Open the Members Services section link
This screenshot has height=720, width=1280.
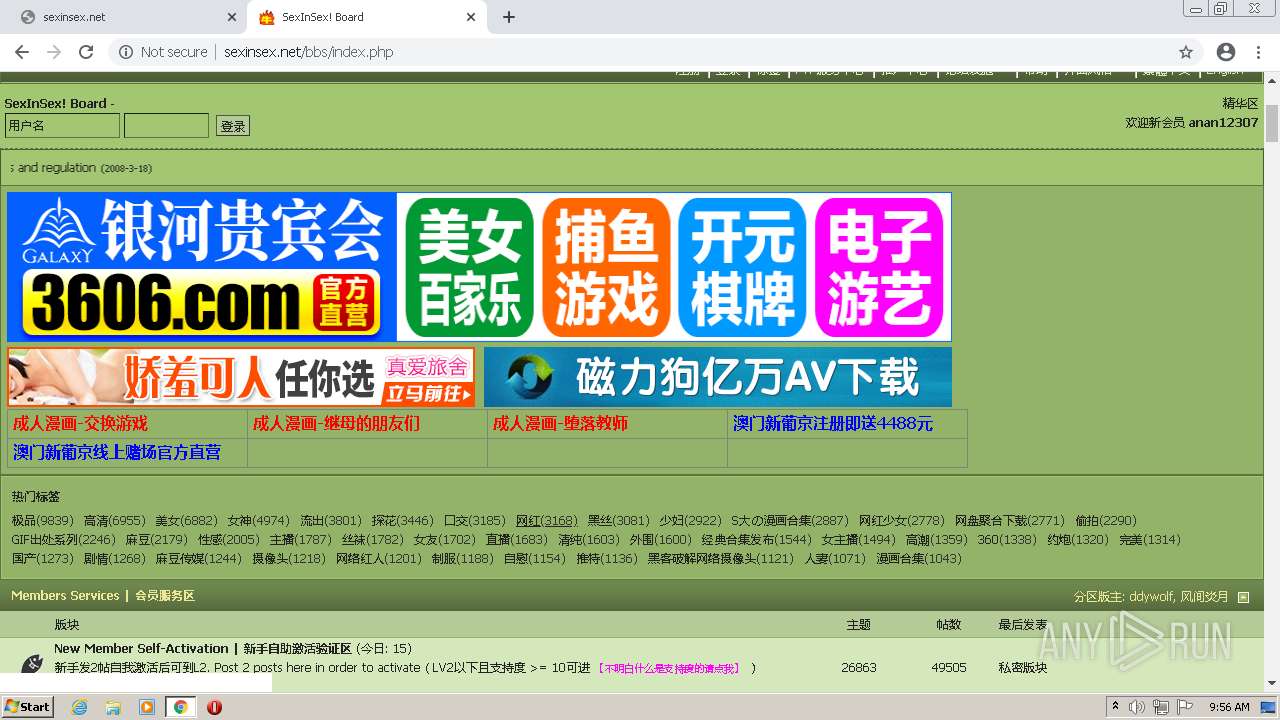point(65,595)
